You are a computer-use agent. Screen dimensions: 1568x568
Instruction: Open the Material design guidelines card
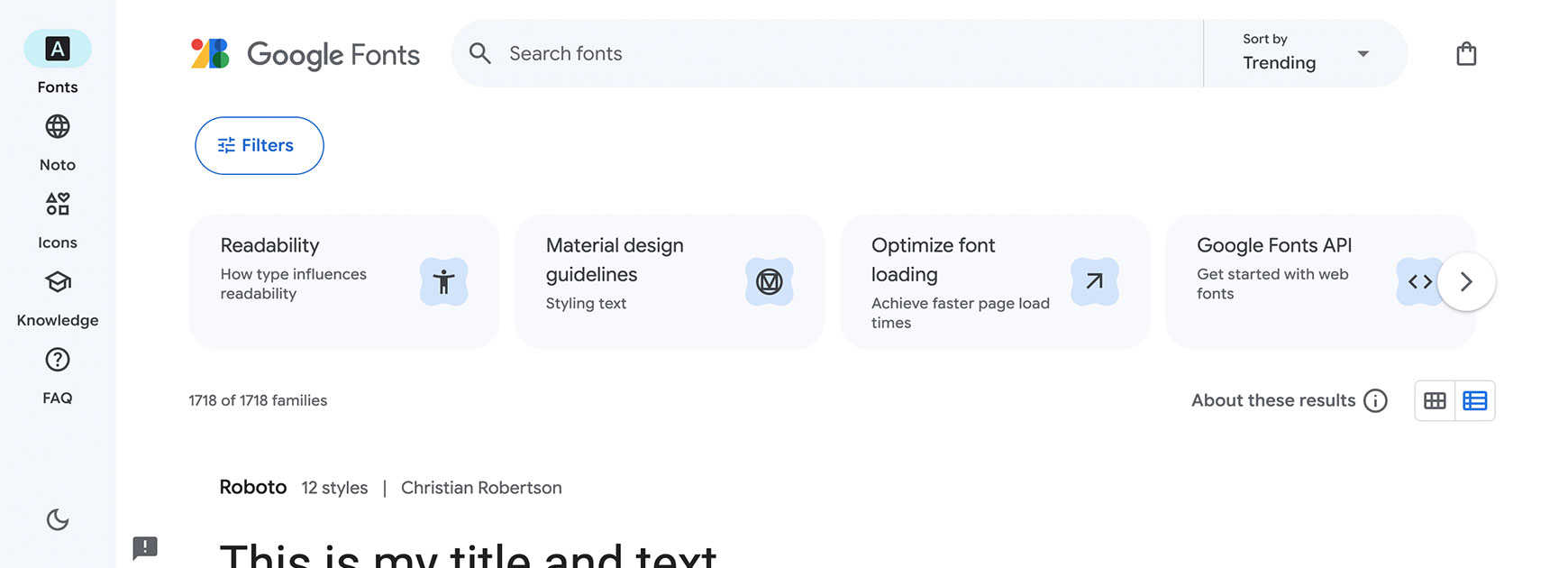tap(670, 281)
